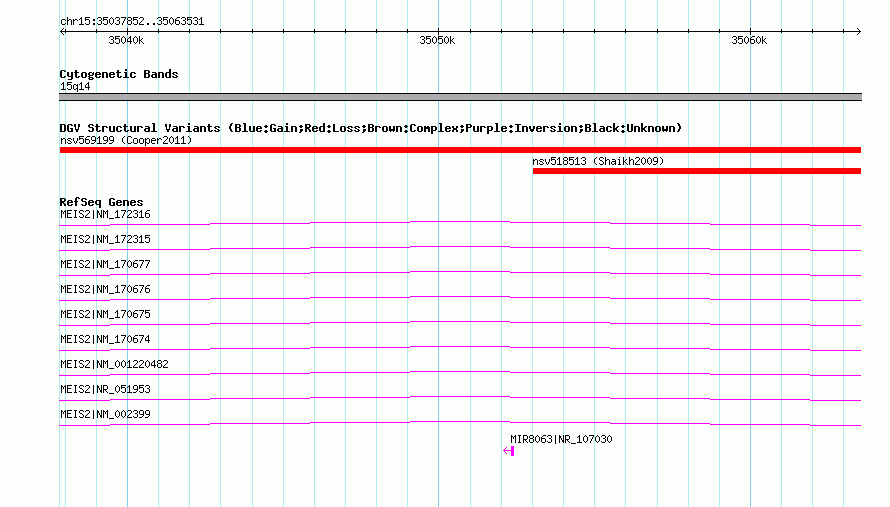The image size is (890, 507).
Task: Click the chr15:35037852..35063531 region label
Action: (x=132, y=21)
